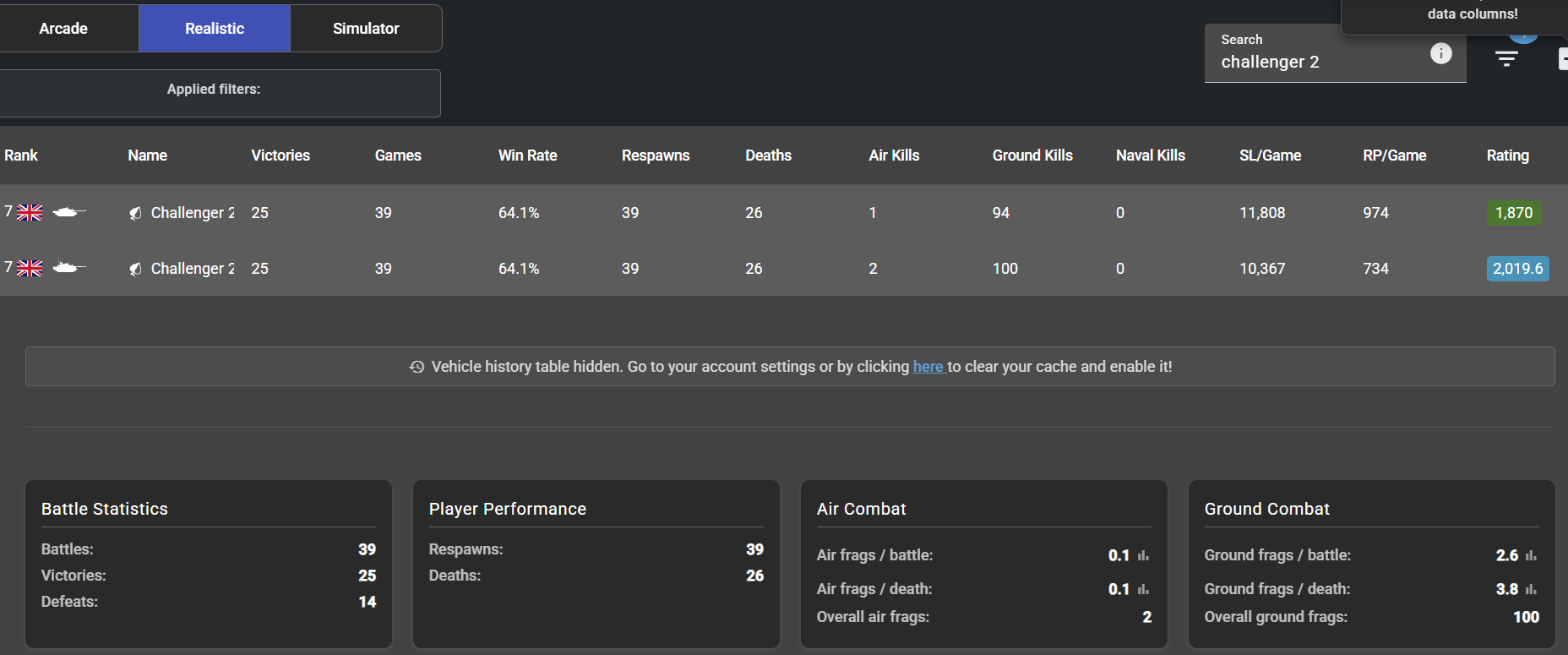The image size is (1568, 655).
Task: Click the Naval Kills column header
Action: [1151, 156]
